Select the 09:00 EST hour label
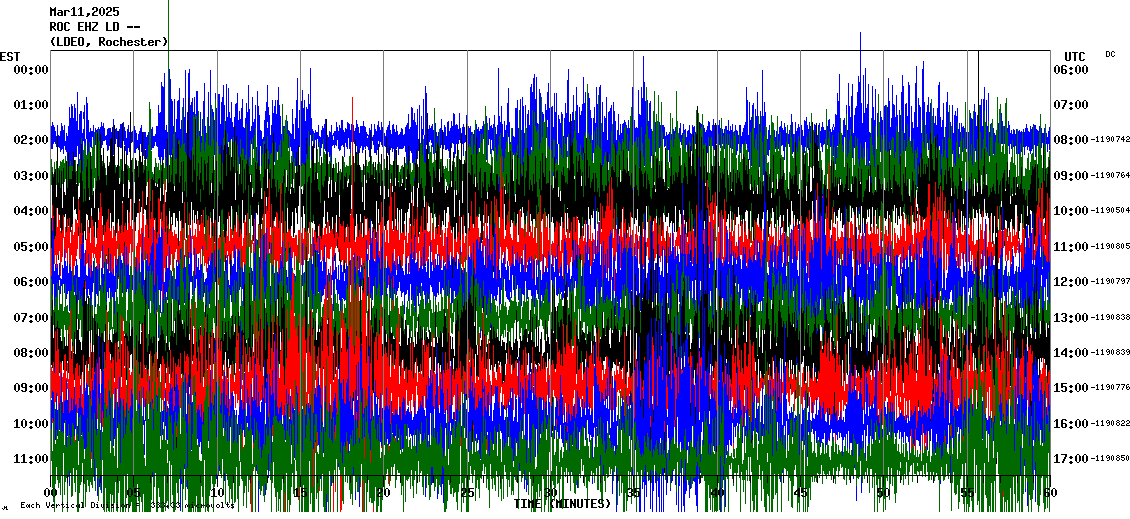 point(32,388)
